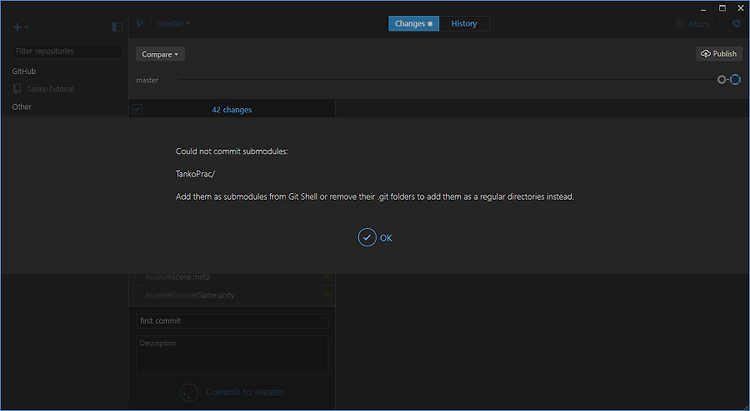Click the commit node on master timeline
This screenshot has height=411, width=750.
722,80
